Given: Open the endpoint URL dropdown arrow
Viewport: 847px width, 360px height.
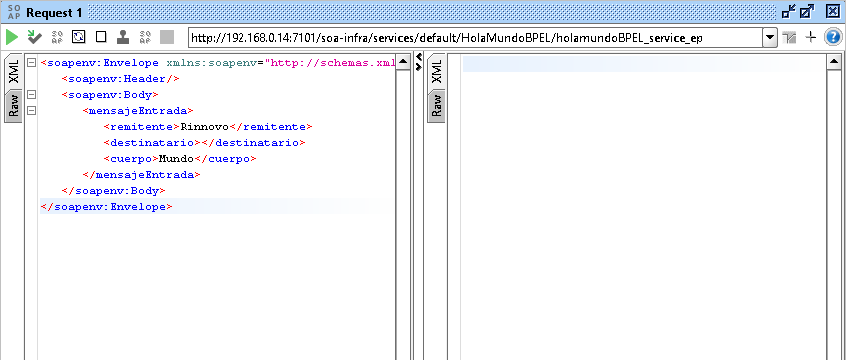Looking at the screenshot, I should pos(770,37).
